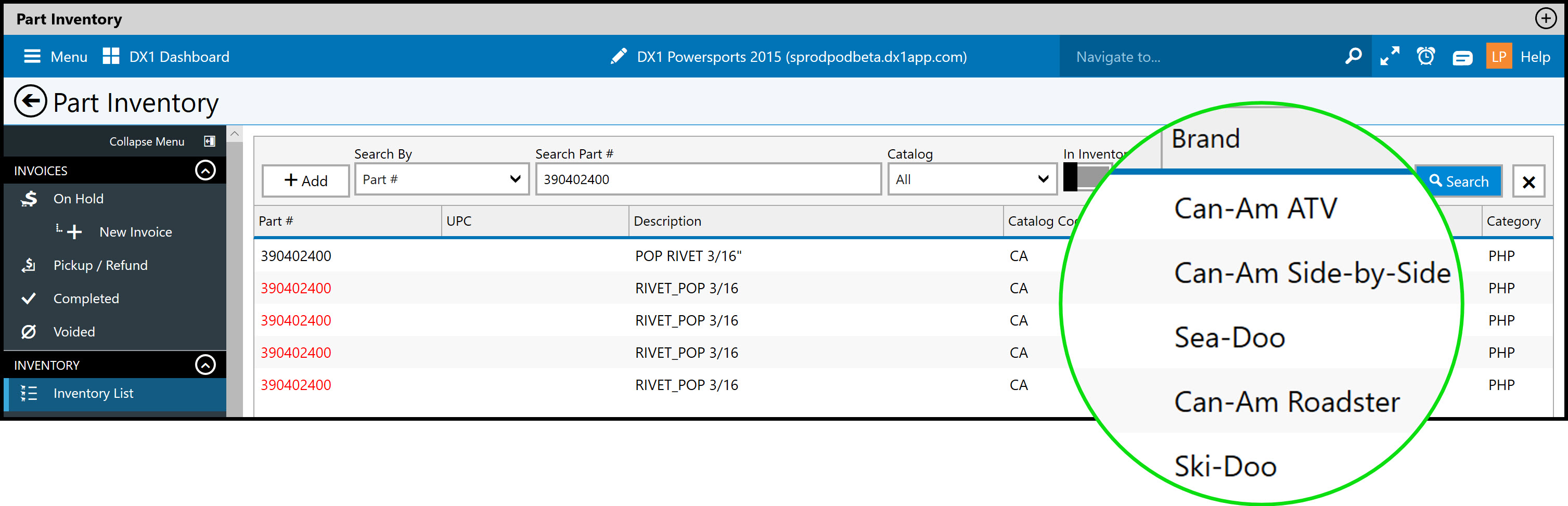Image resolution: width=1568 pixels, height=506 pixels.
Task: Select the Sea-Doo brand entry
Action: pos(1229,338)
